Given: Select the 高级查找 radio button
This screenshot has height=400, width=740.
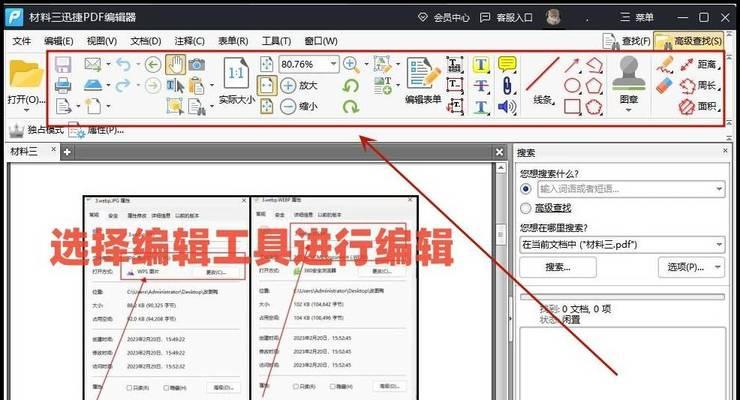Looking at the screenshot, I should pyautogui.click(x=526, y=208).
